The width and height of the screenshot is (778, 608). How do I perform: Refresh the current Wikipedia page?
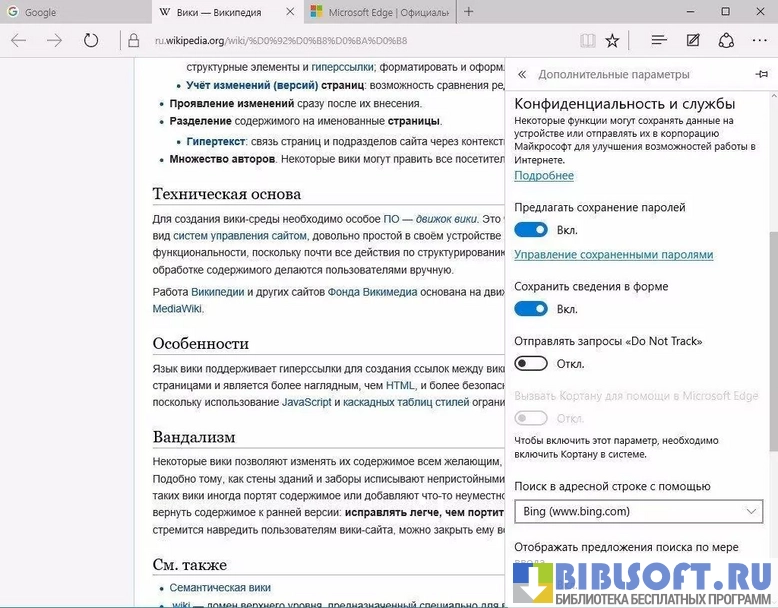pos(91,40)
